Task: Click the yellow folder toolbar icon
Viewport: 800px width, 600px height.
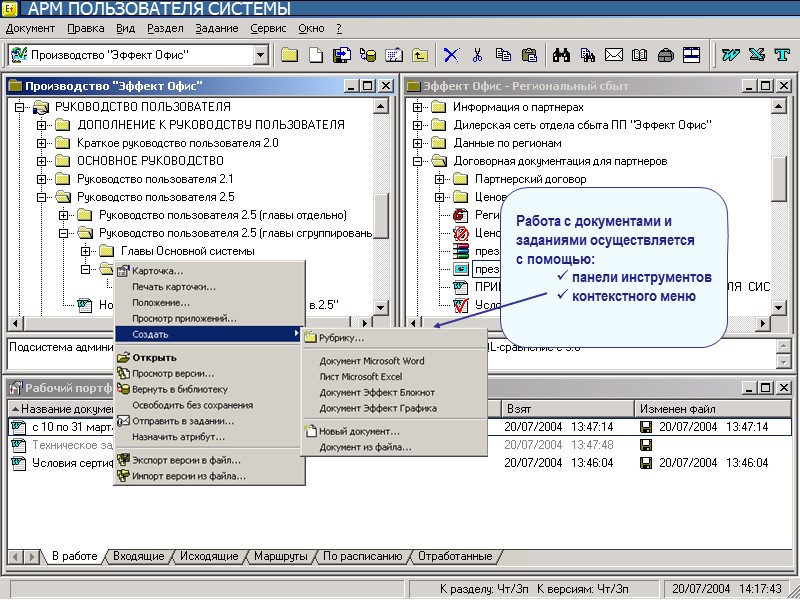Action: (x=289, y=55)
